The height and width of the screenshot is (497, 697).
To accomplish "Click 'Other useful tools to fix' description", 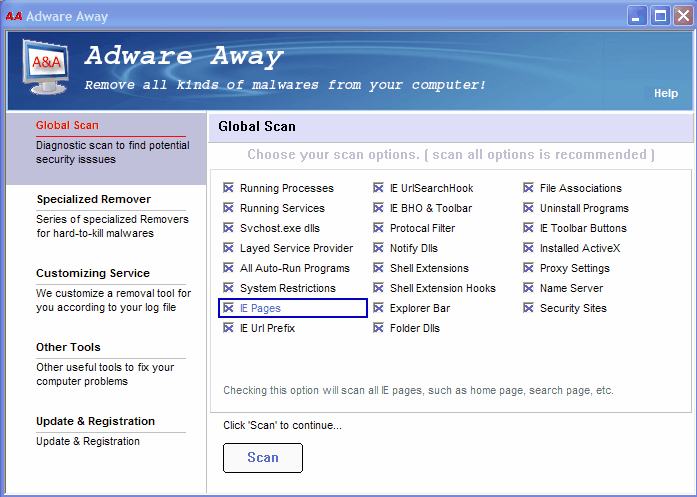I will tap(105, 374).
